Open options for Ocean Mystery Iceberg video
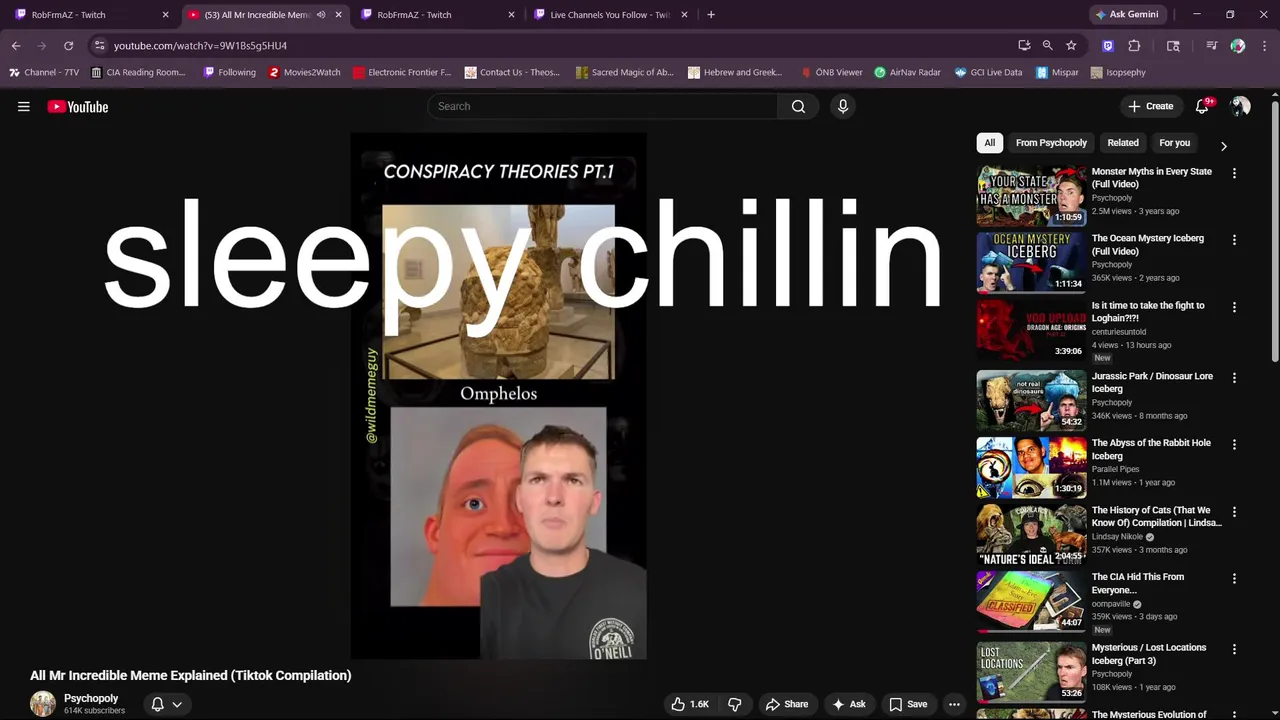 point(1234,240)
